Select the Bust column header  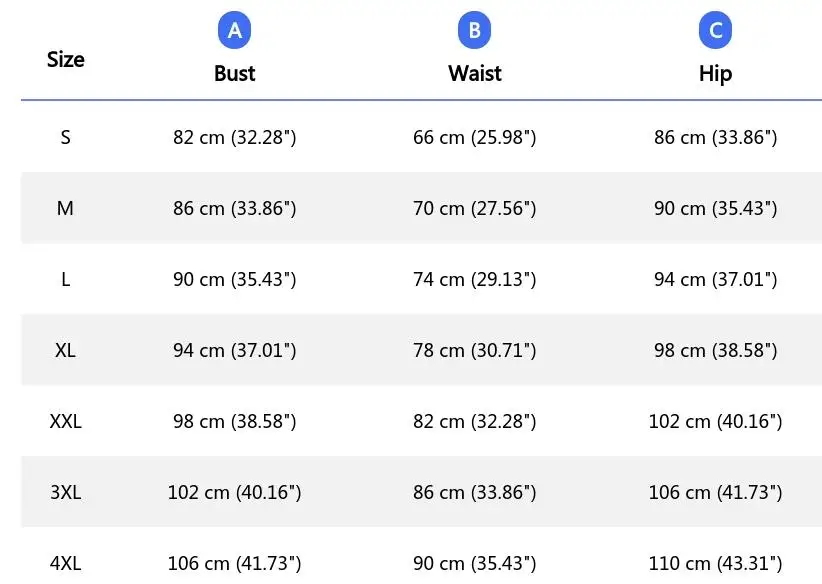coord(234,73)
